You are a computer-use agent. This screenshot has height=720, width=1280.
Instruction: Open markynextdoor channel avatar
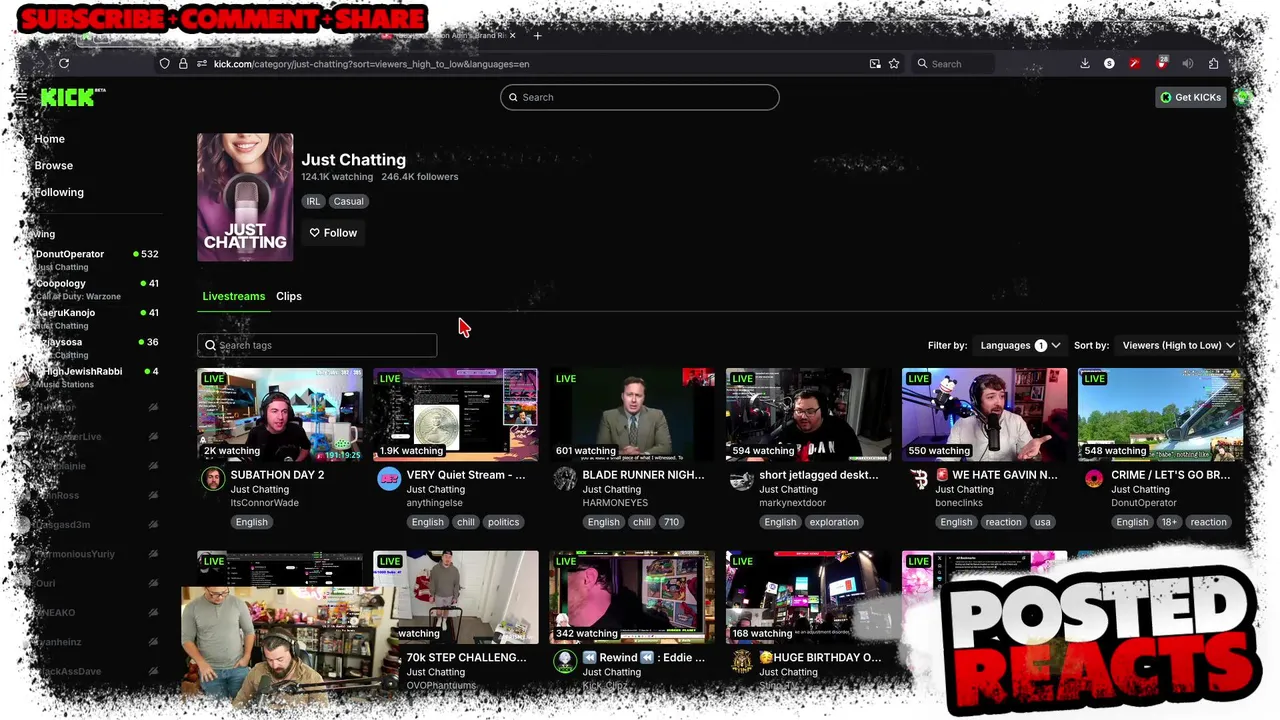(x=741, y=479)
